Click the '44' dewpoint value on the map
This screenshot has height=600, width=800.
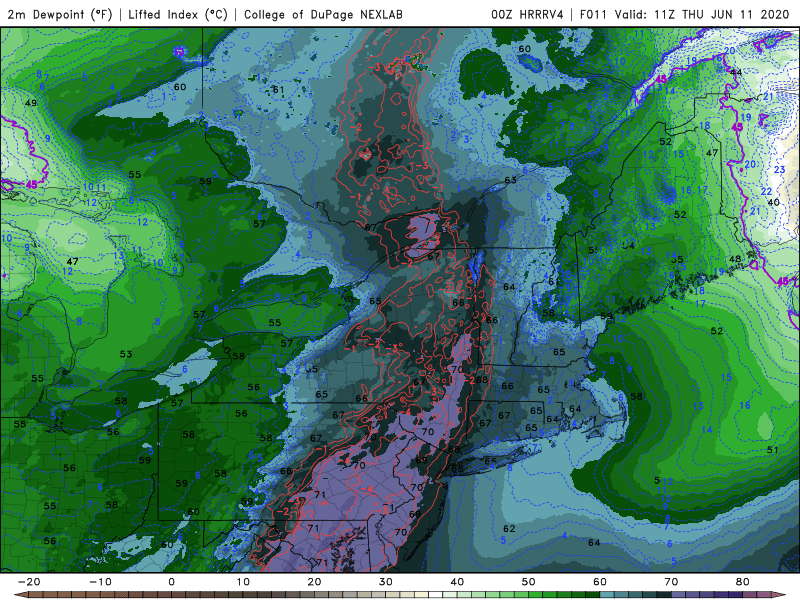[736, 72]
